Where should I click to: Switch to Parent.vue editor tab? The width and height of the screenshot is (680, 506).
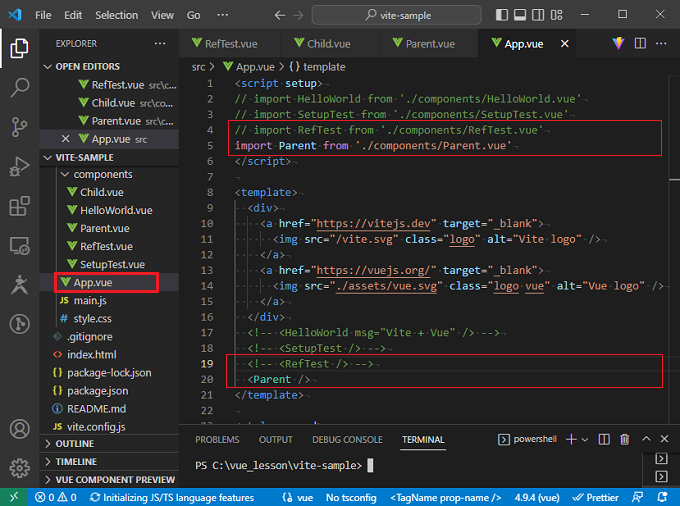coord(428,43)
